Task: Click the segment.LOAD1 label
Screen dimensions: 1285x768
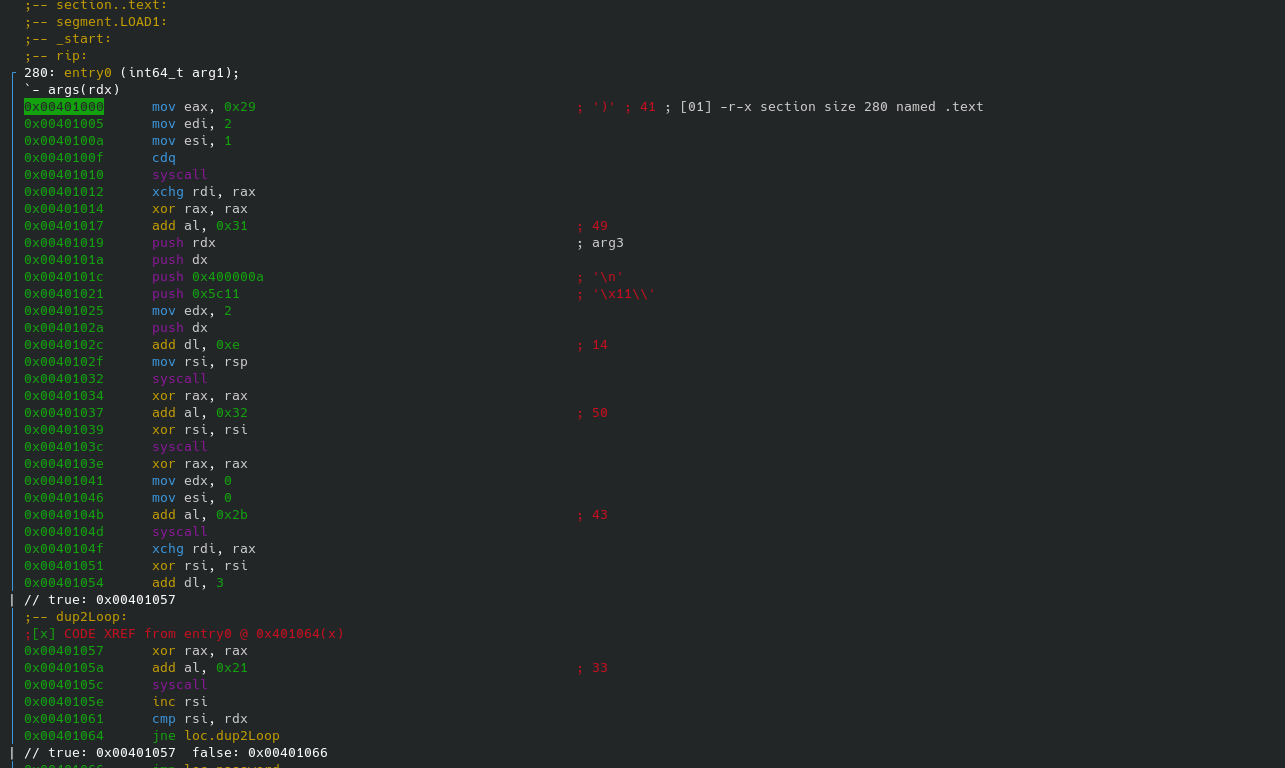Action: (112, 21)
